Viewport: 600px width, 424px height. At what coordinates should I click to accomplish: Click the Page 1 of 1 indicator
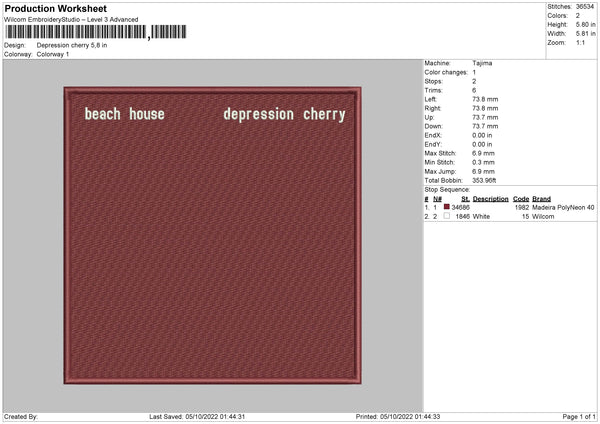coord(579,416)
